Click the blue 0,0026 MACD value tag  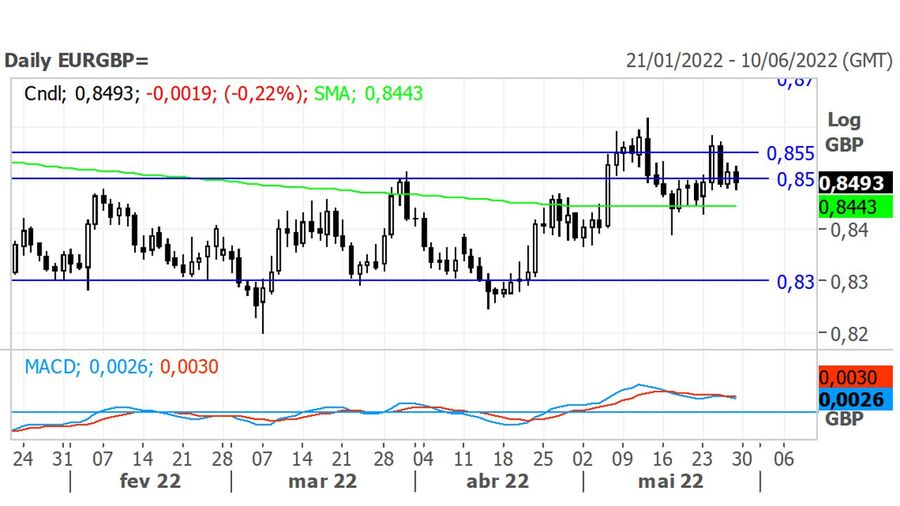pos(855,399)
